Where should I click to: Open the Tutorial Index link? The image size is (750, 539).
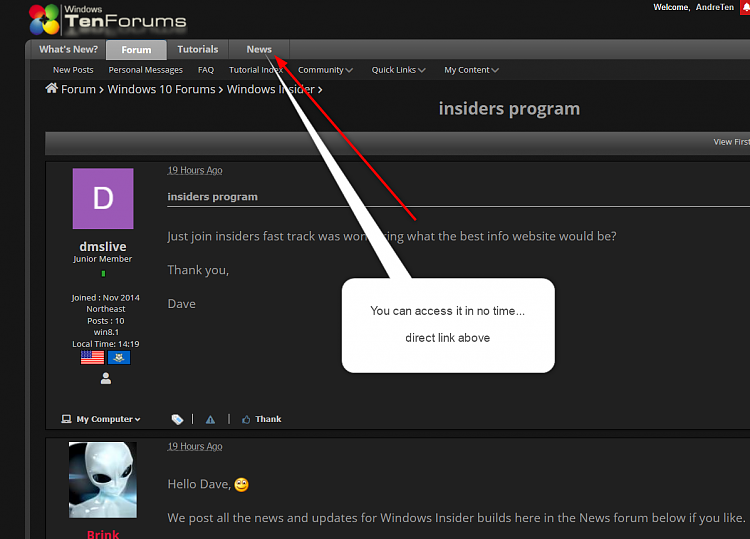[x=256, y=70]
